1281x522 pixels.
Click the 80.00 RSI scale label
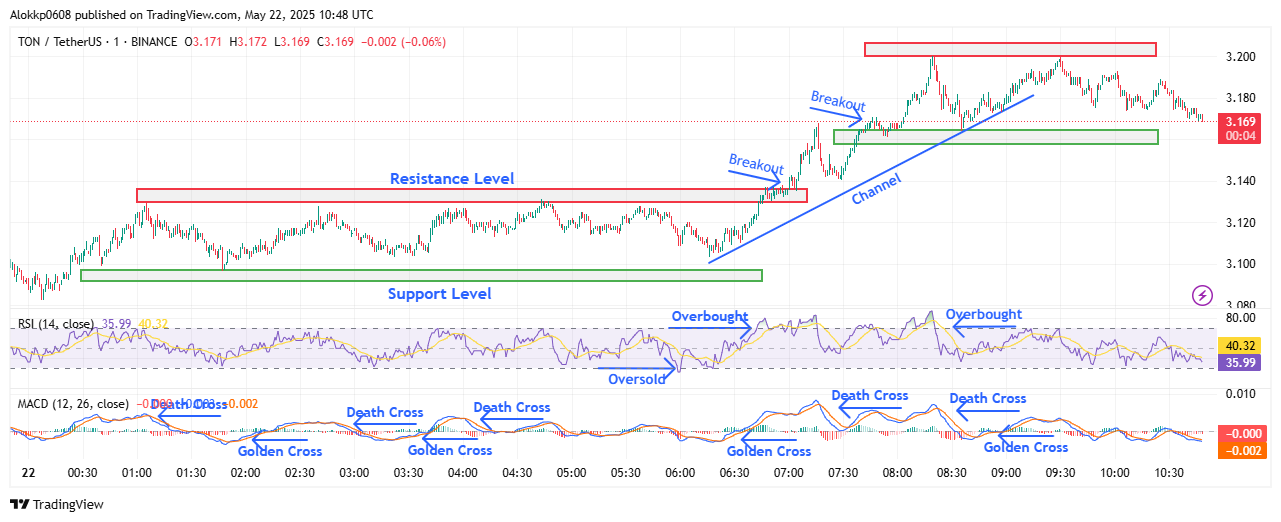click(x=1240, y=319)
